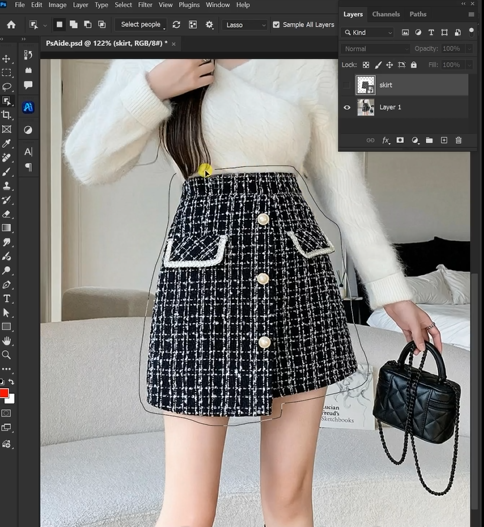Viewport: 484px width, 527px height.
Task: Switch to the Paths tab
Action: 418,14
